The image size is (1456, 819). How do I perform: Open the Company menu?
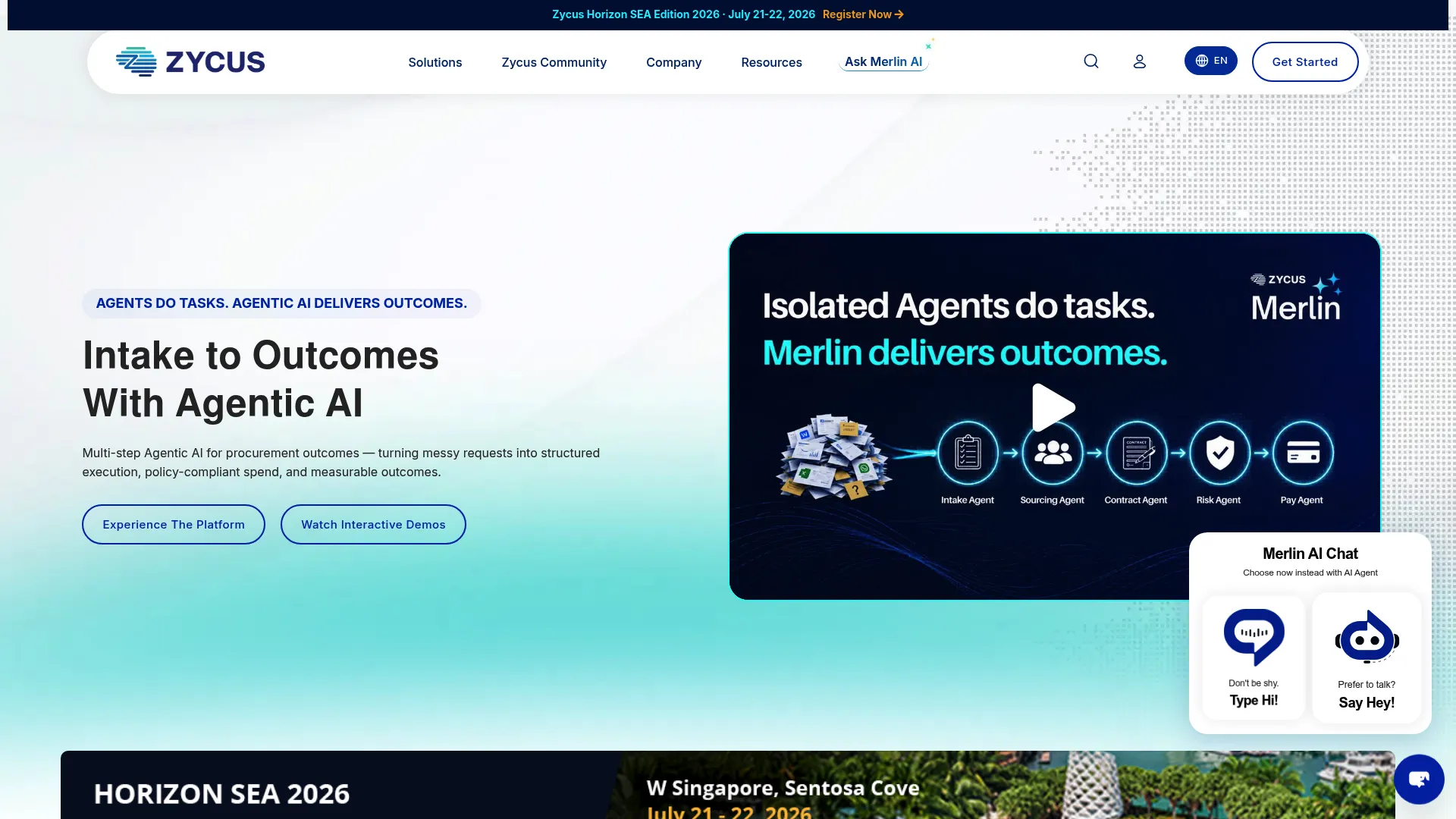pos(673,62)
